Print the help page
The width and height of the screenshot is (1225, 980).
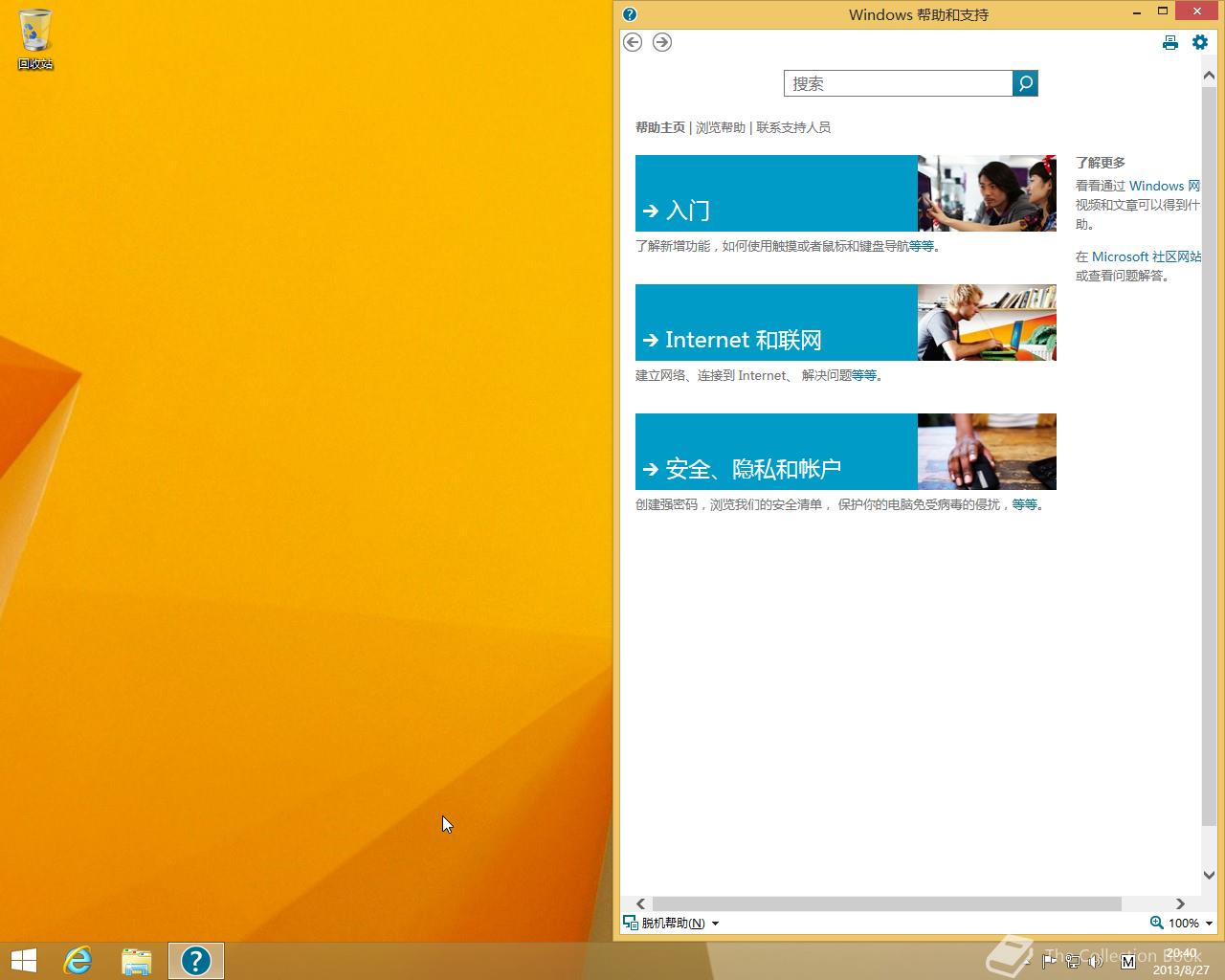click(x=1170, y=42)
